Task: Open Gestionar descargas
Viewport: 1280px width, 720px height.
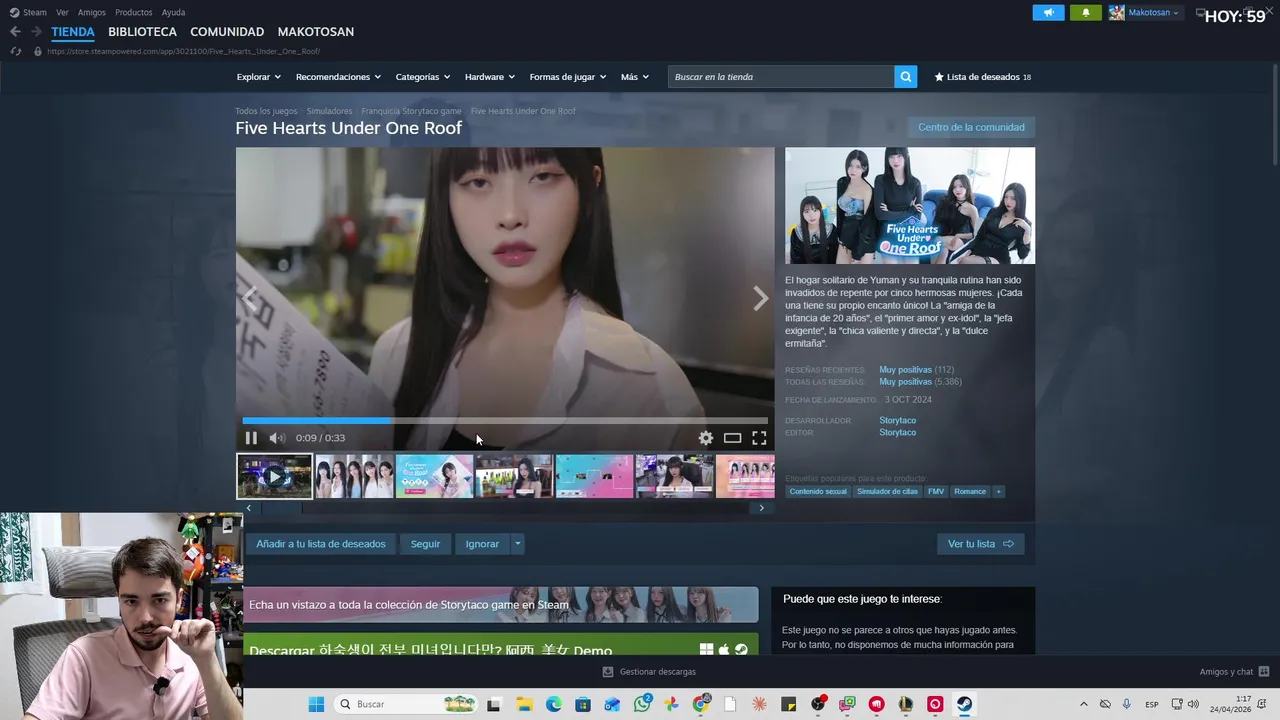Action: coord(649,672)
